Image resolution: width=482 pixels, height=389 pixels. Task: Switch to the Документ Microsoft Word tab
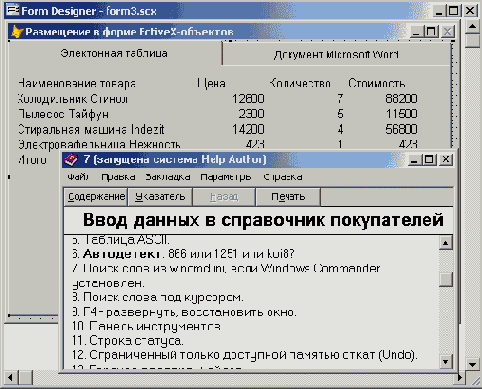(336, 54)
